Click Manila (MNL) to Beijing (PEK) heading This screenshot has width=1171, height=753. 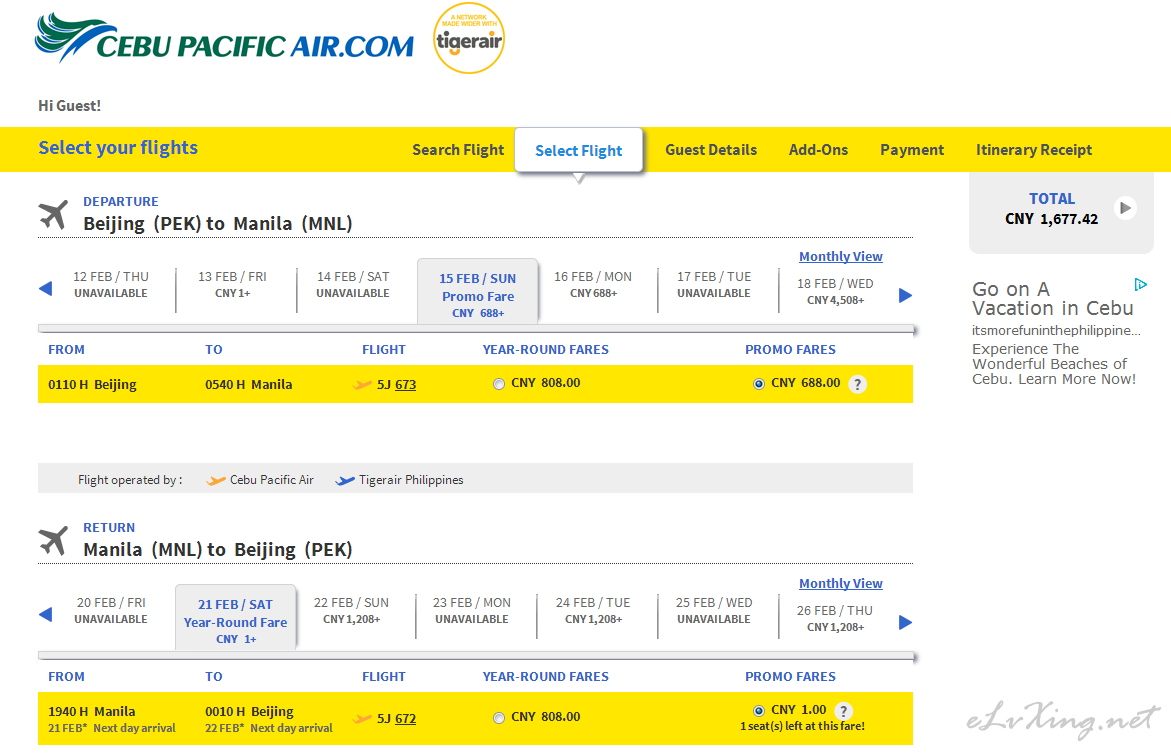coord(218,550)
